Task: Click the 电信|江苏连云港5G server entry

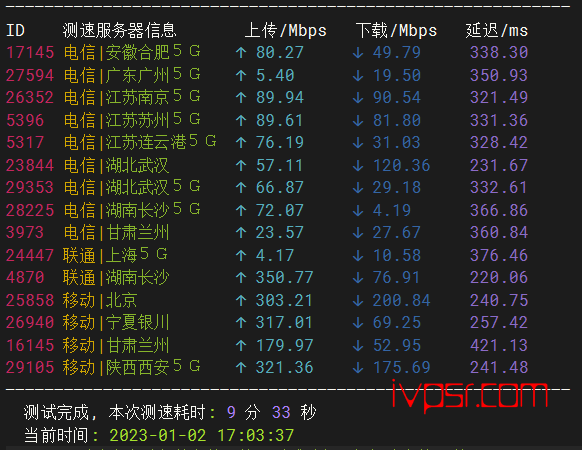Action: point(140,143)
